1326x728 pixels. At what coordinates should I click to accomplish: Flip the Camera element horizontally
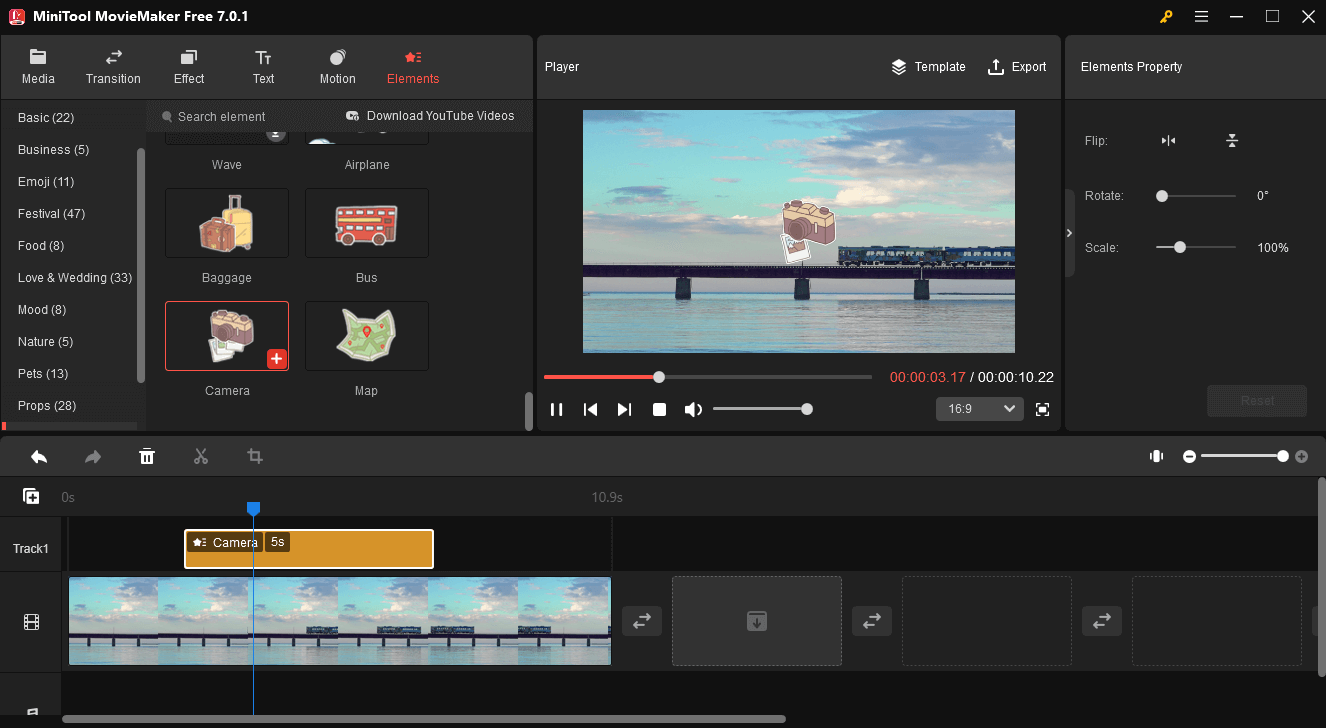(x=1168, y=141)
